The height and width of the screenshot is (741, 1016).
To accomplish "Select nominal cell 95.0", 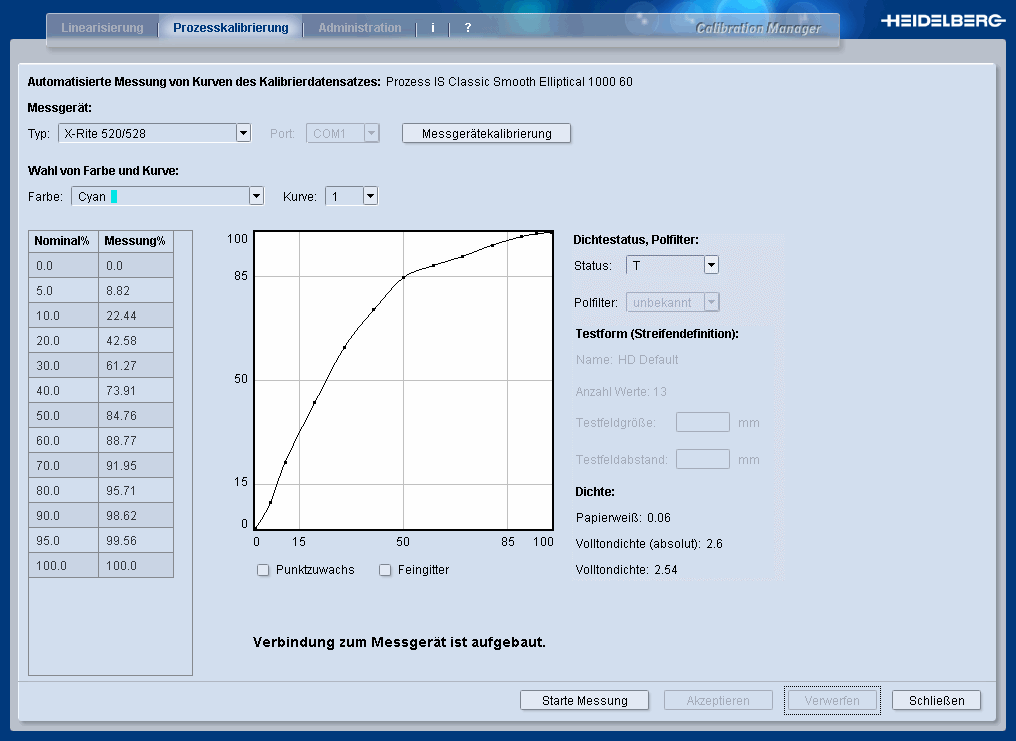I will (x=64, y=541).
